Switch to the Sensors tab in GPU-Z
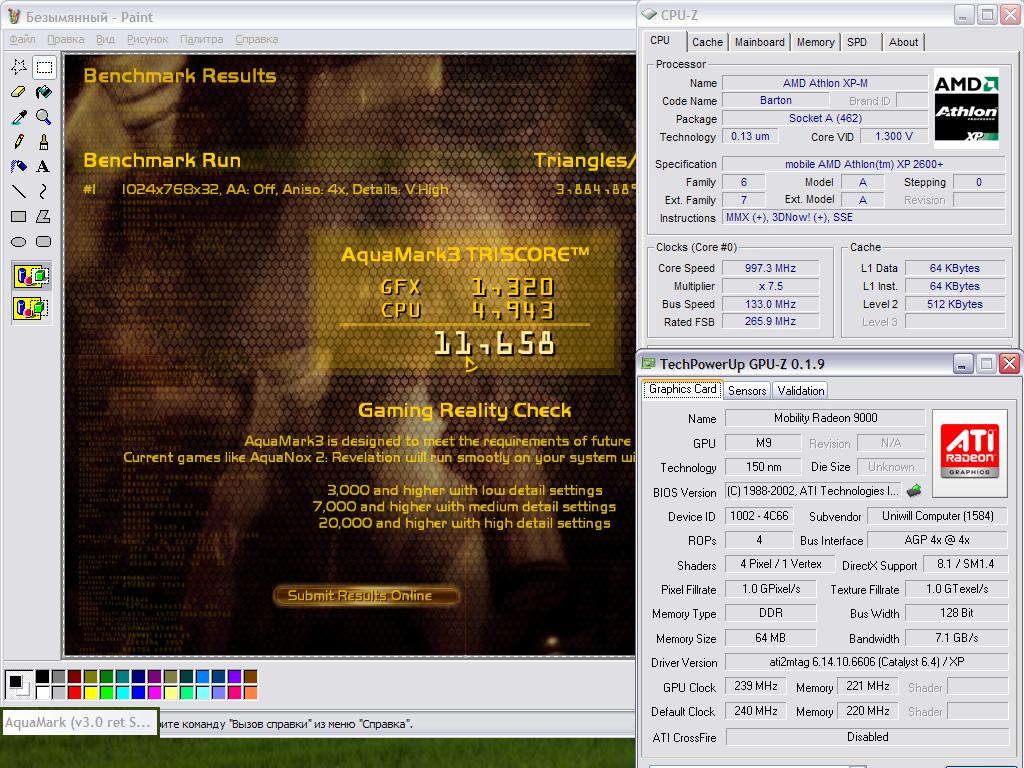Image resolution: width=1024 pixels, height=768 pixels. [x=746, y=391]
